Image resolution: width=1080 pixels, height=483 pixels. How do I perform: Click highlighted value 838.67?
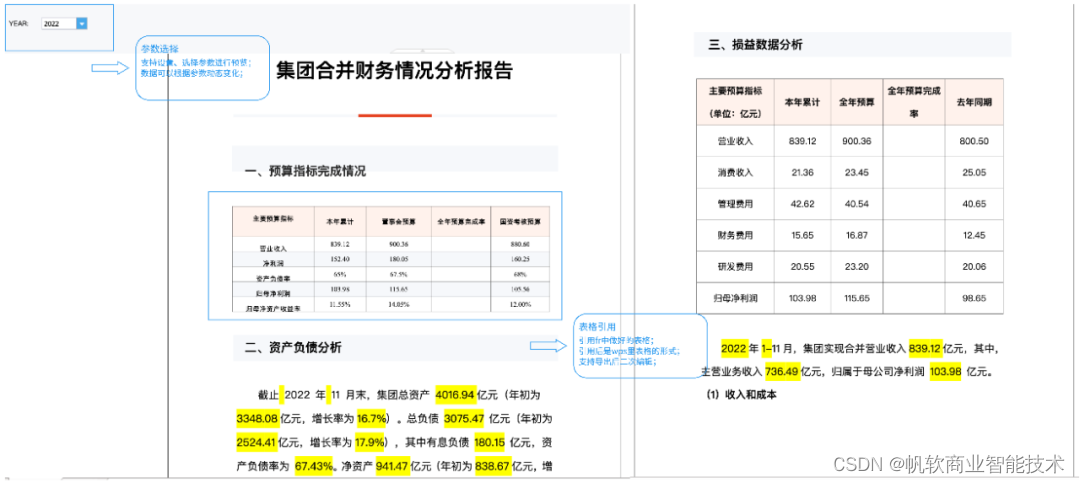[493, 466]
